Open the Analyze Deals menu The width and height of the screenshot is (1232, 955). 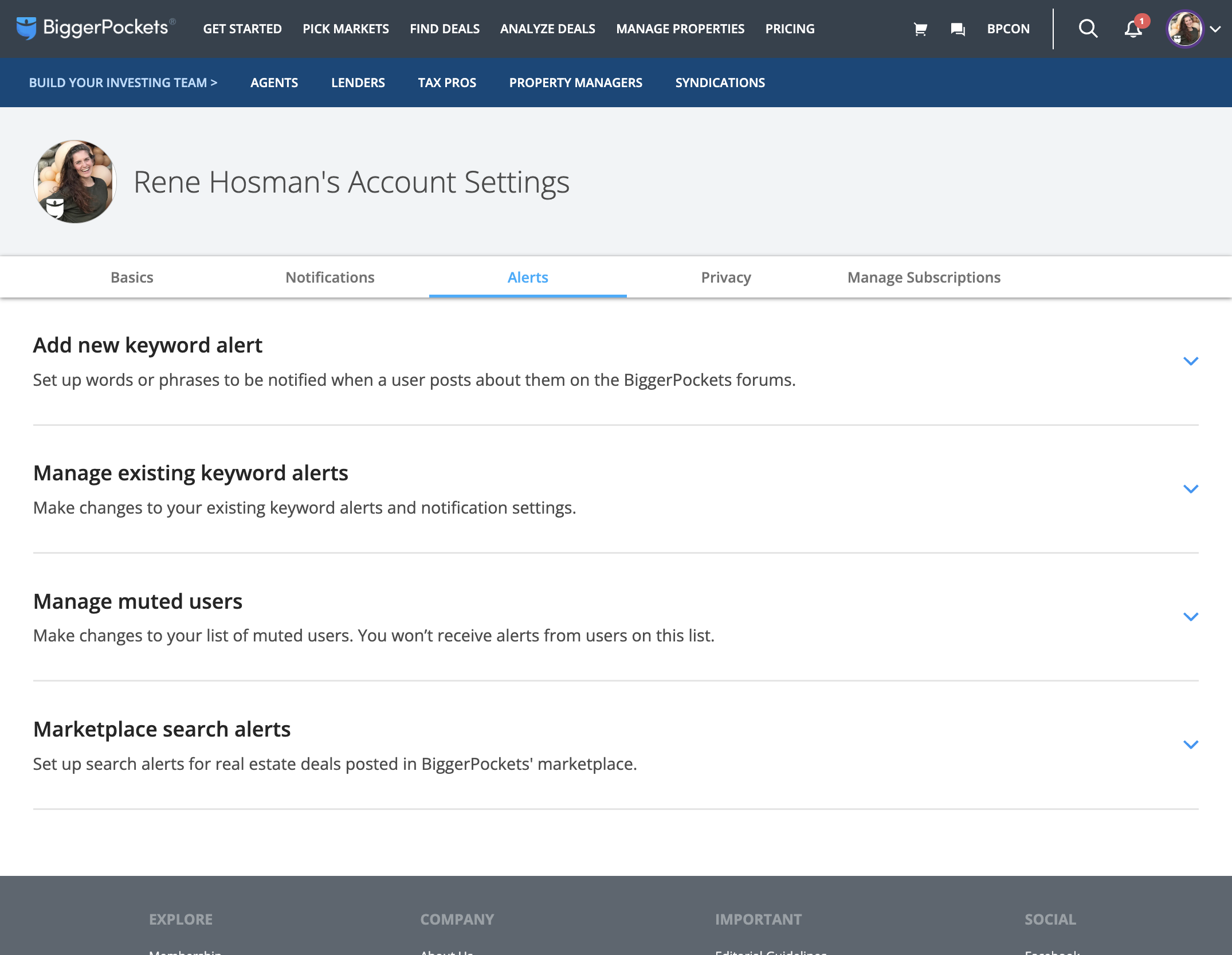[x=547, y=29]
